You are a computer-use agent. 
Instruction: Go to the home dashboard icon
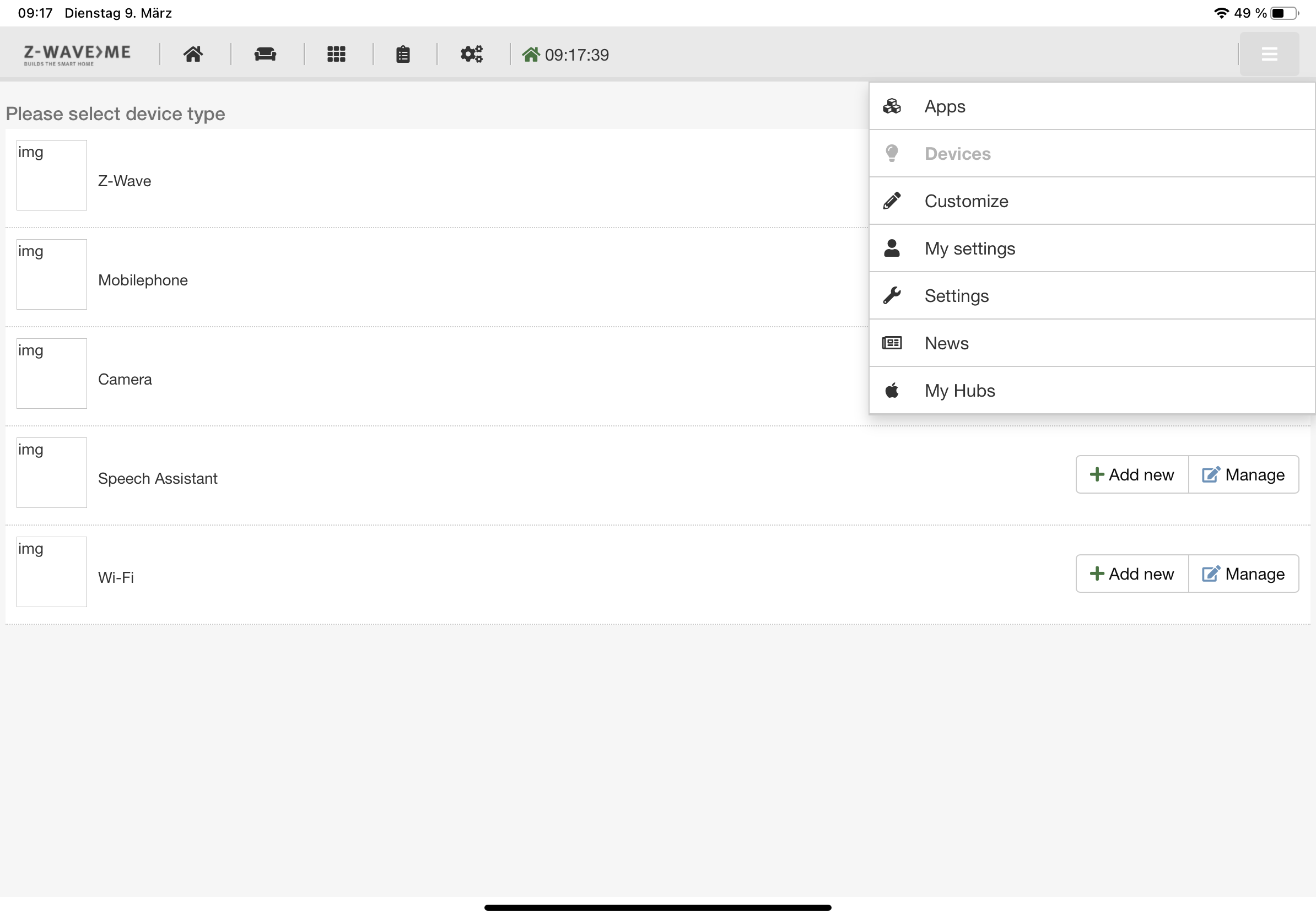coord(193,55)
